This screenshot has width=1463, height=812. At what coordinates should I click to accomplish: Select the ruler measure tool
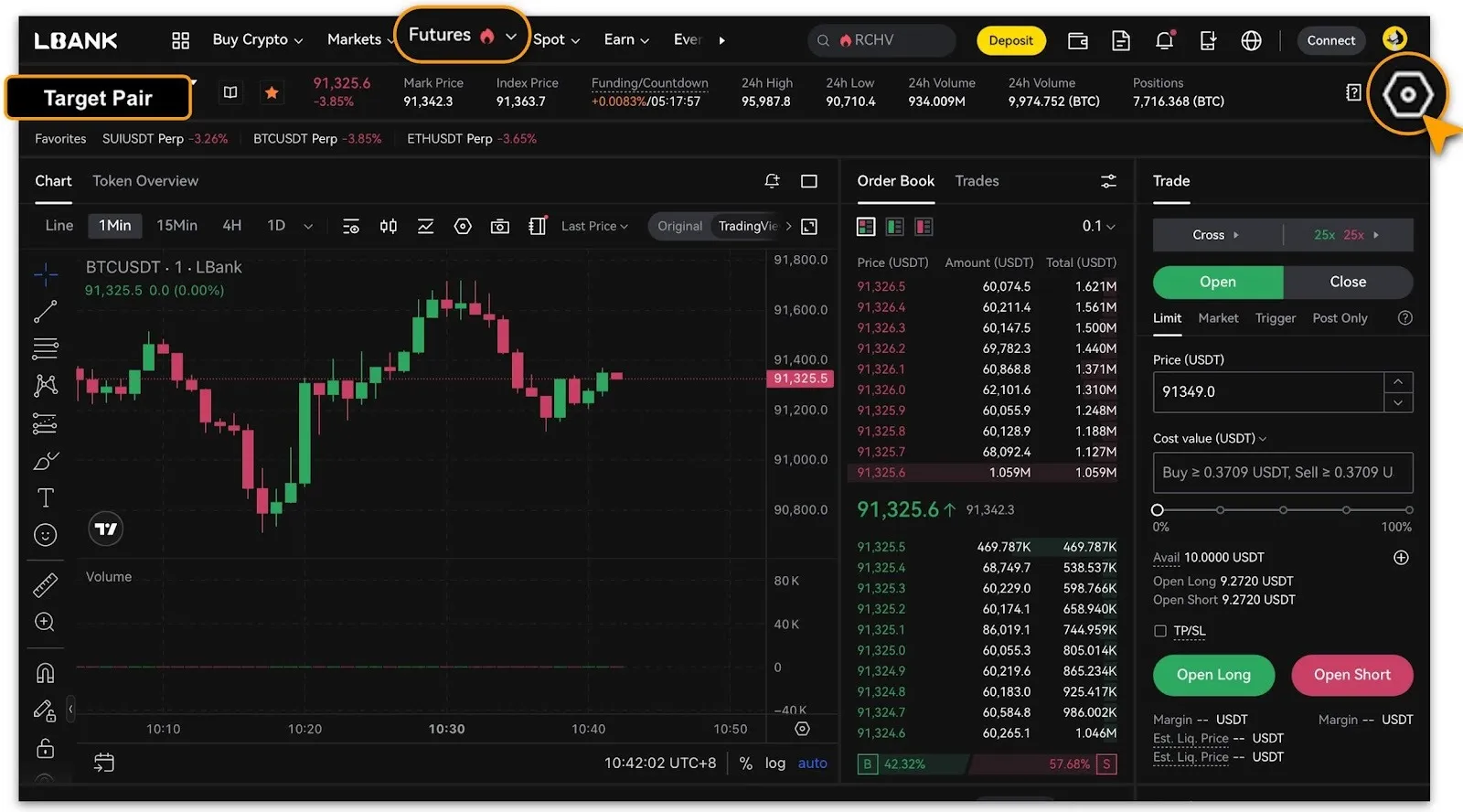tap(45, 584)
